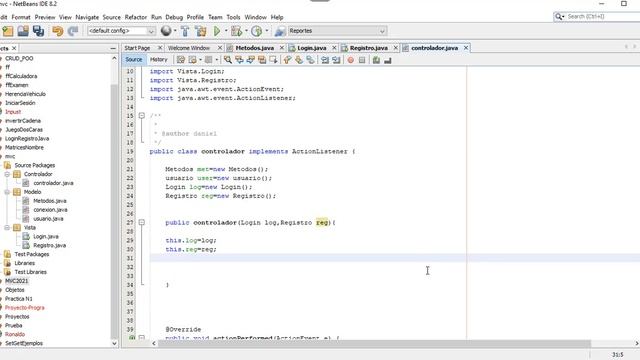Jump to Previous Bookmark icon
This screenshot has height=360, width=640.
pyautogui.click(x=287, y=60)
